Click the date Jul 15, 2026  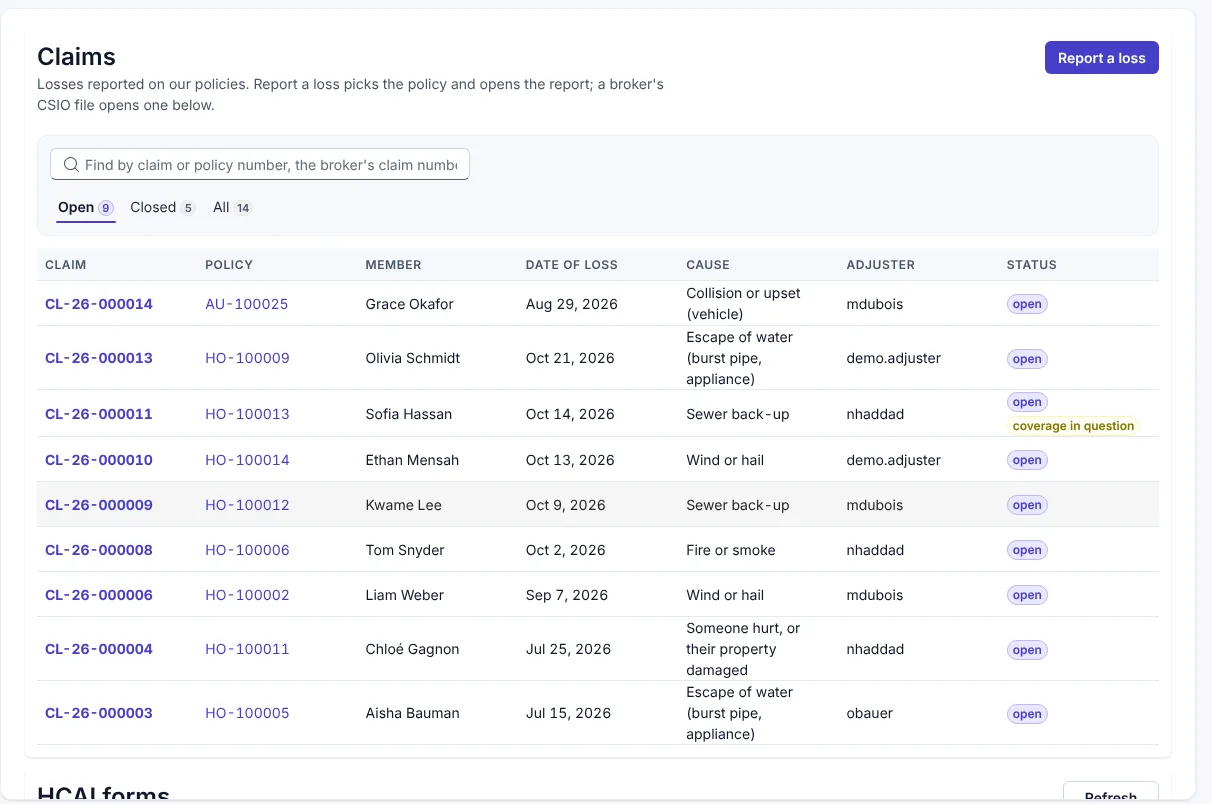click(x=568, y=713)
